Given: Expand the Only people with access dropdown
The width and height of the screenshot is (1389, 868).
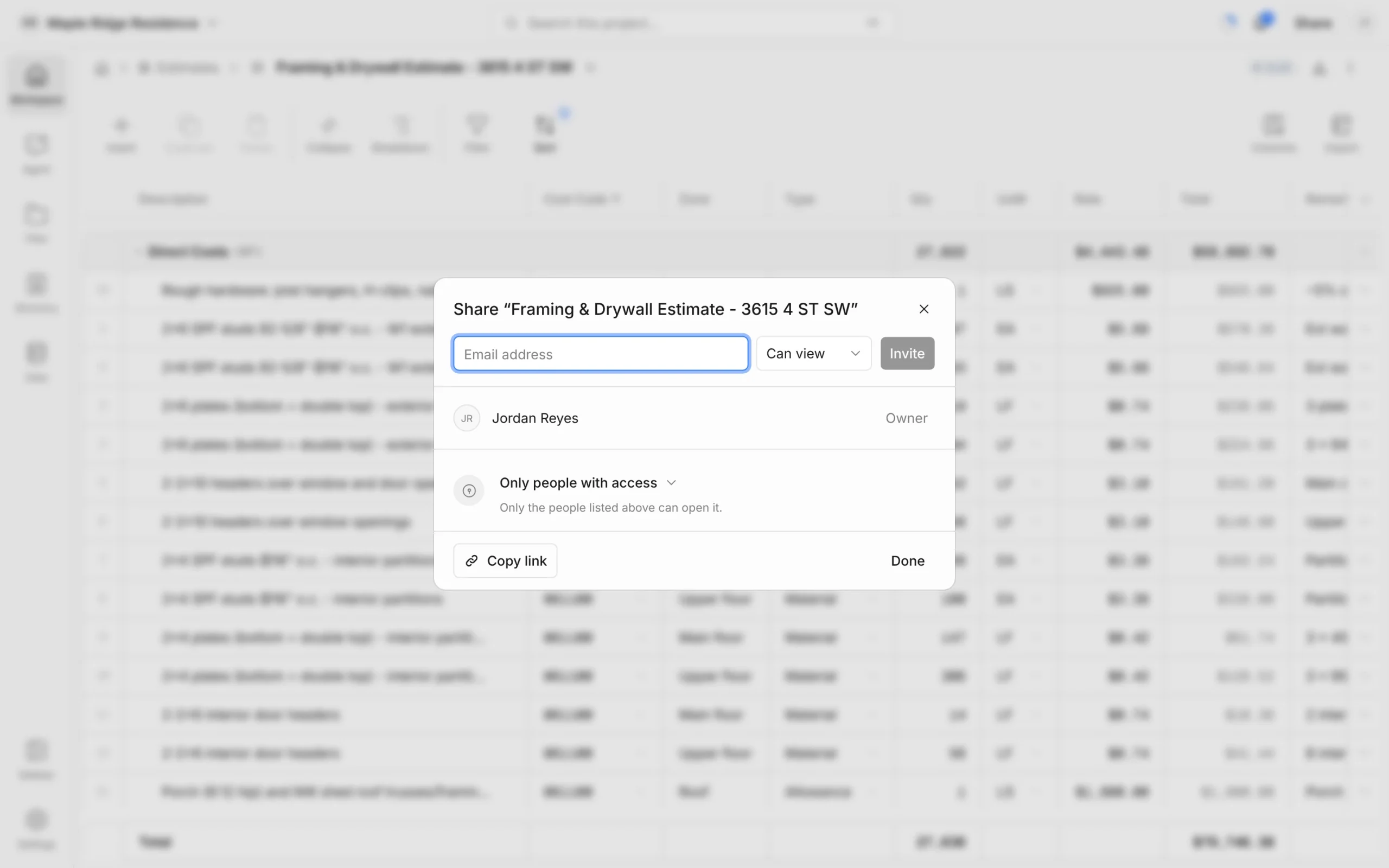Looking at the screenshot, I should (588, 483).
